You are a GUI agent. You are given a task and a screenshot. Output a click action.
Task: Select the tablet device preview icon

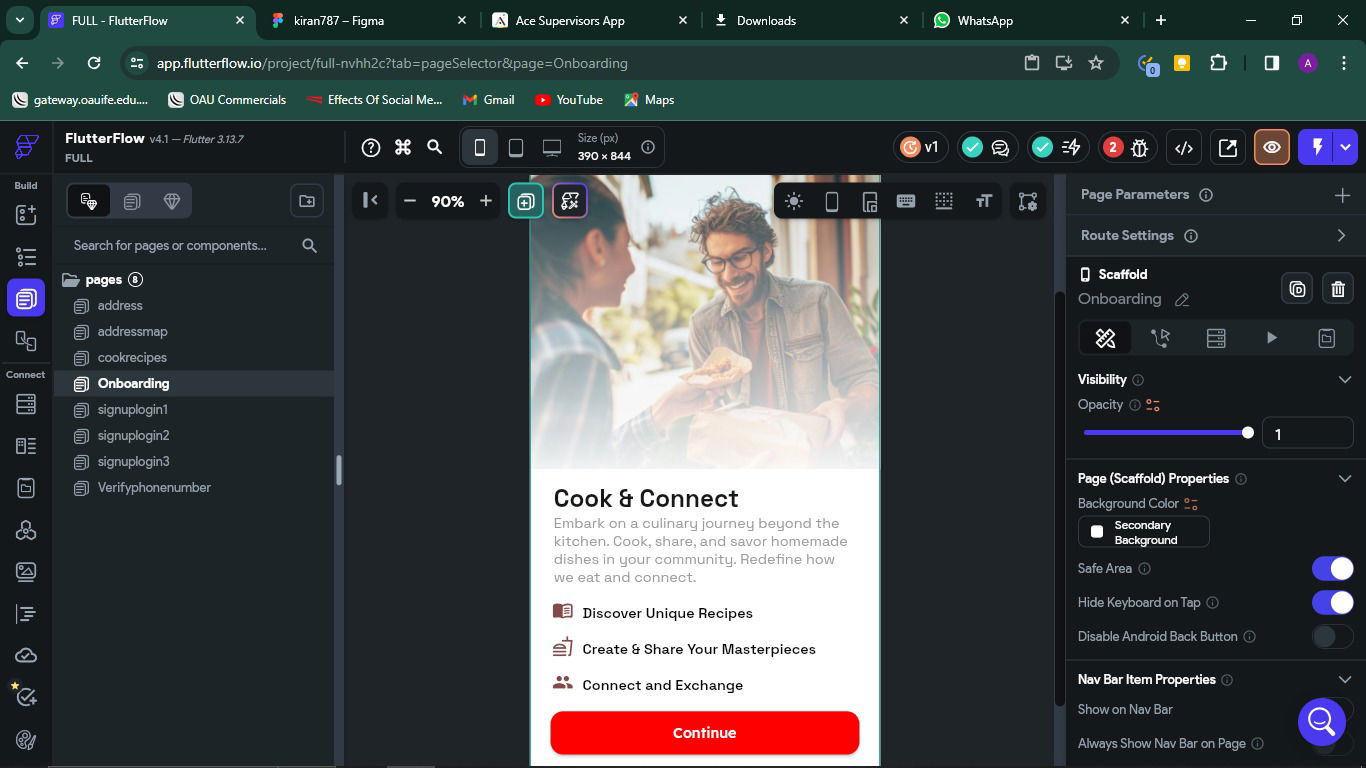[x=516, y=147]
